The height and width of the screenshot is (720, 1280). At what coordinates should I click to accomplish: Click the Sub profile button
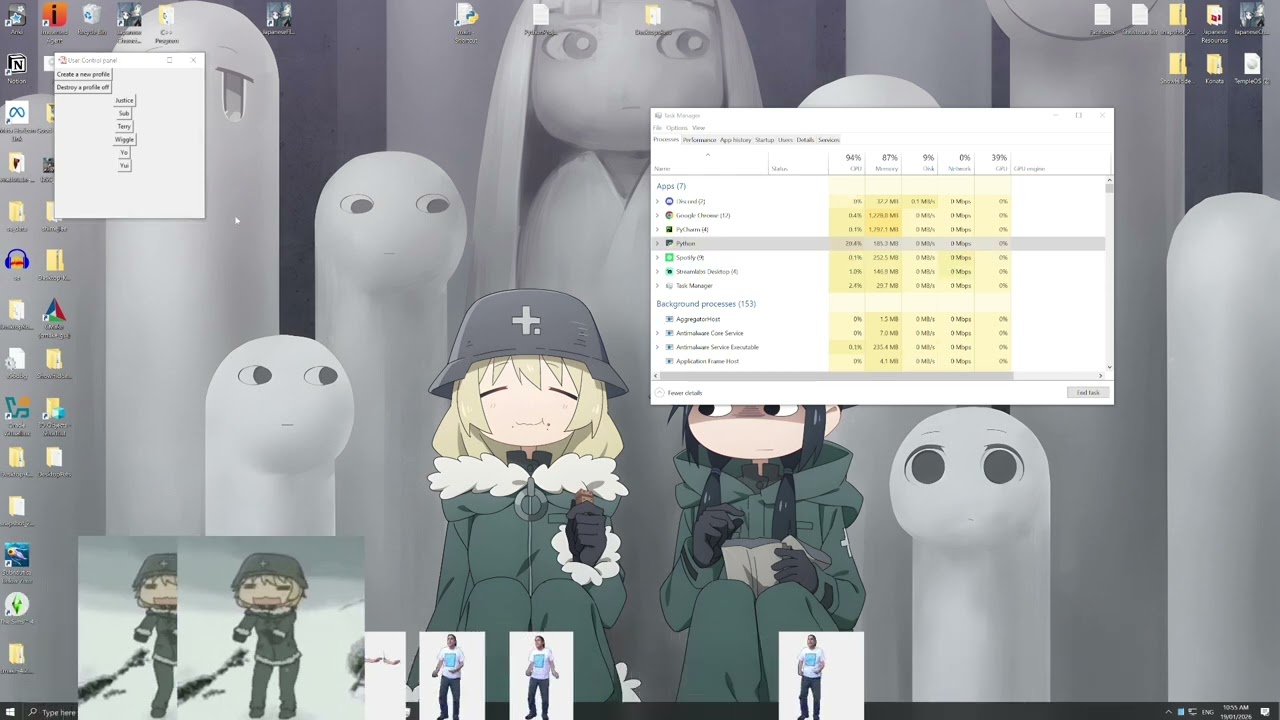coord(124,113)
